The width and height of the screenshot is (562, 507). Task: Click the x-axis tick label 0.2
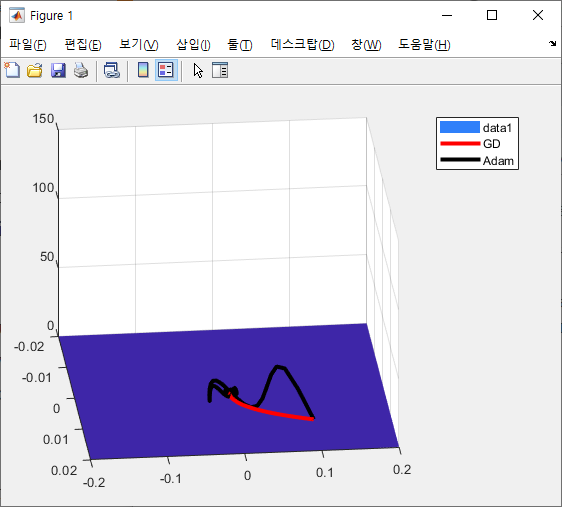point(402,469)
